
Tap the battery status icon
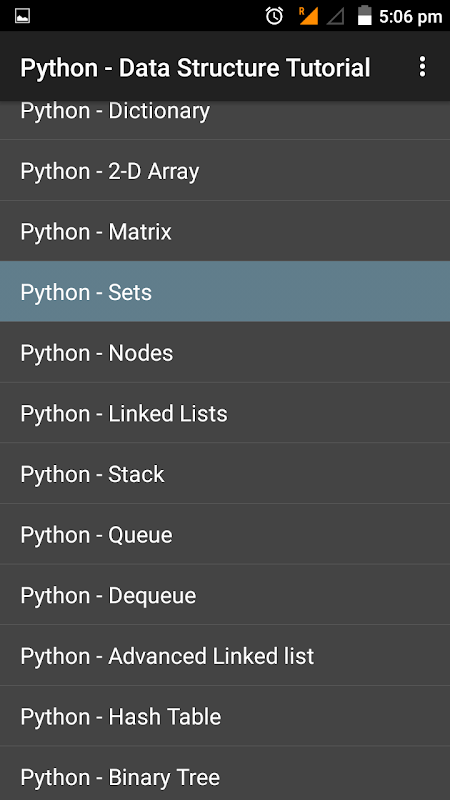point(364,15)
